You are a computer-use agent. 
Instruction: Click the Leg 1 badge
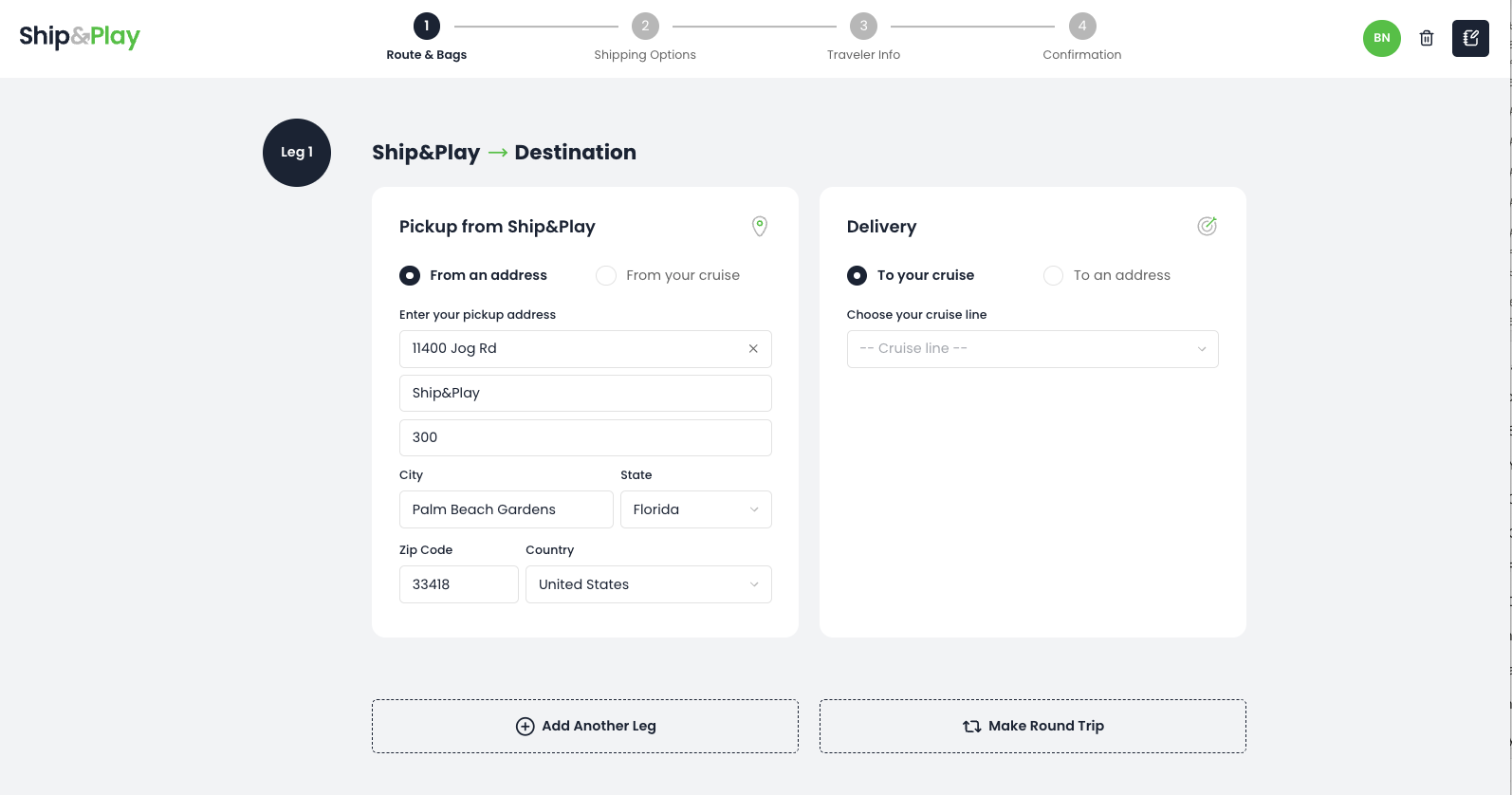pyautogui.click(x=297, y=153)
